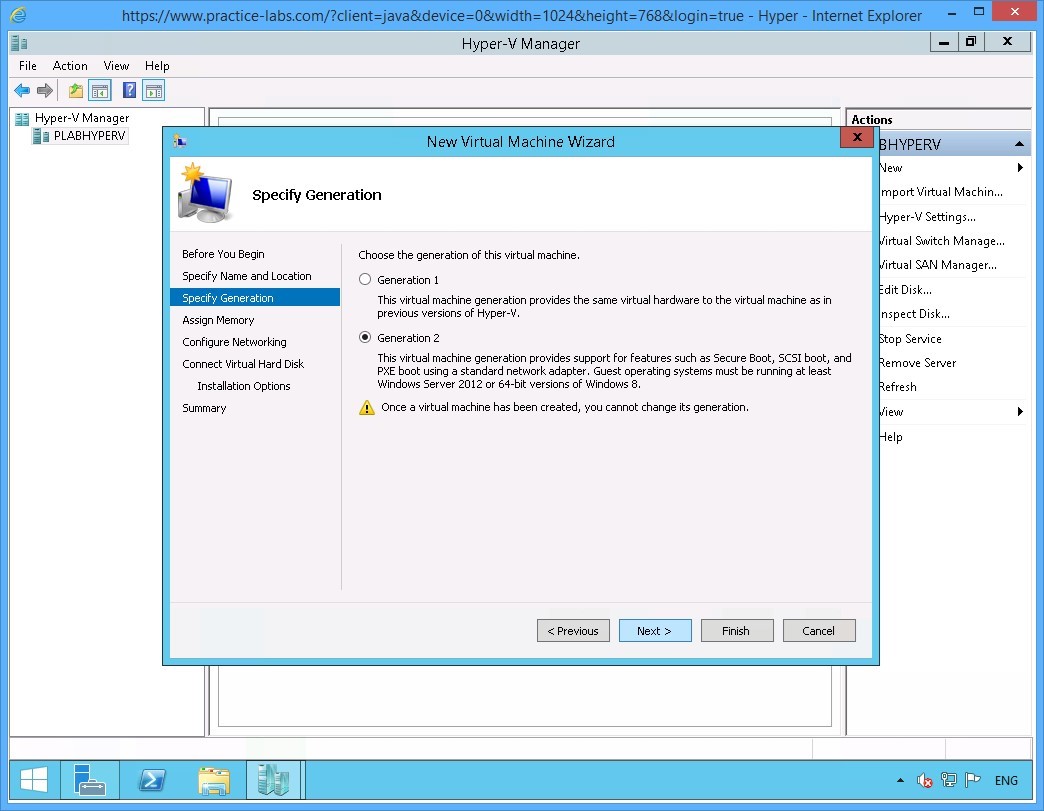Open the muted volume icon in system tray
The height and width of the screenshot is (811, 1044).
[x=923, y=780]
